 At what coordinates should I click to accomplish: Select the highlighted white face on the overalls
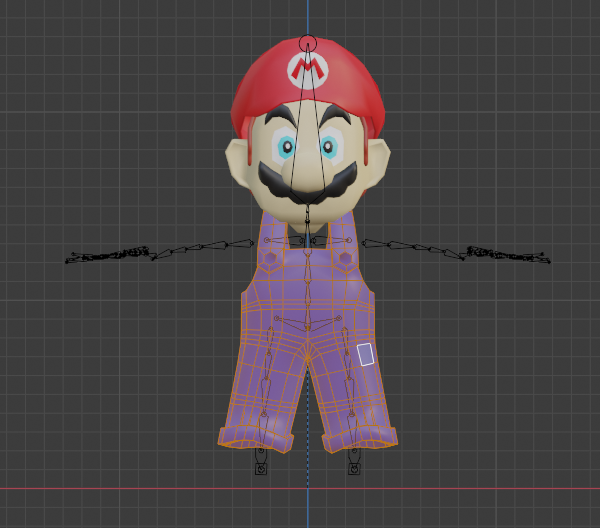tap(365, 355)
